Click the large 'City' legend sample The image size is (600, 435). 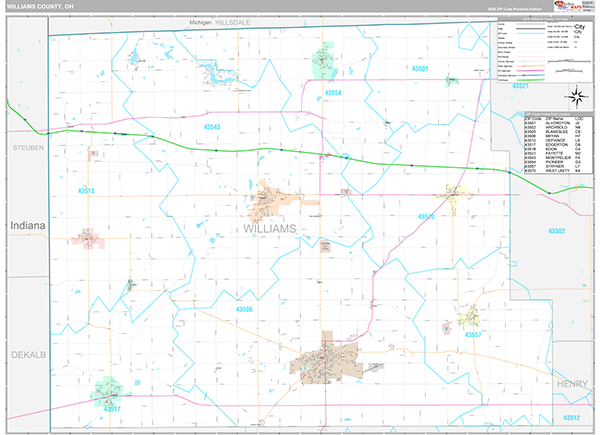580,27
